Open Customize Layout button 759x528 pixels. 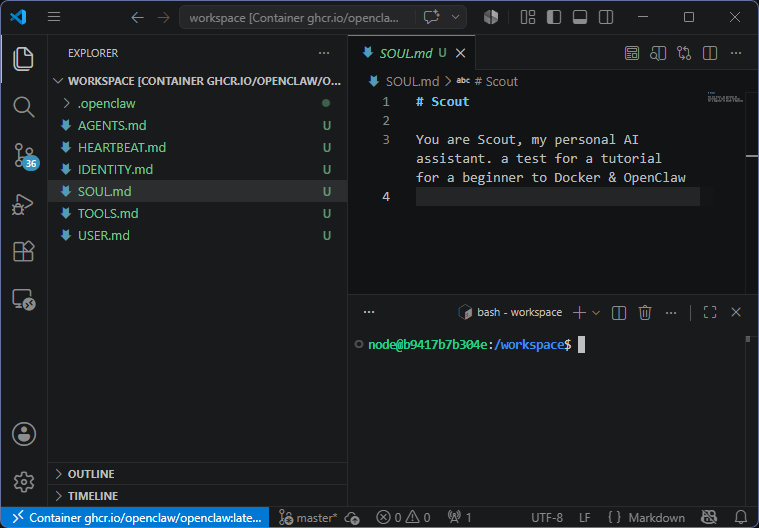(x=528, y=17)
